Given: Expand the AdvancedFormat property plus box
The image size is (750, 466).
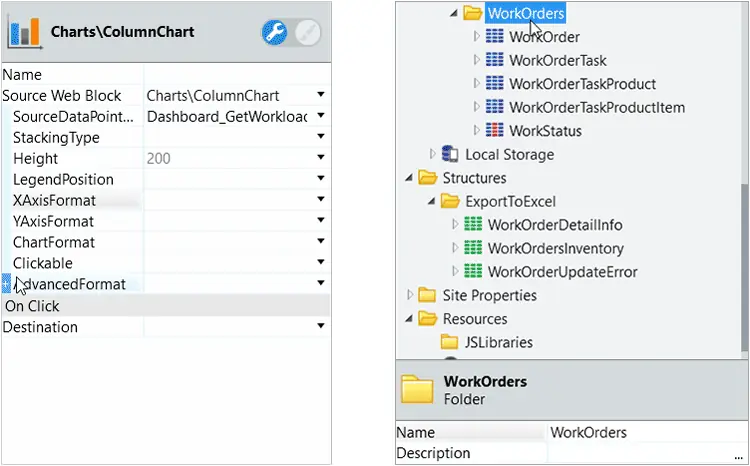Looking at the screenshot, I should 6,284.
